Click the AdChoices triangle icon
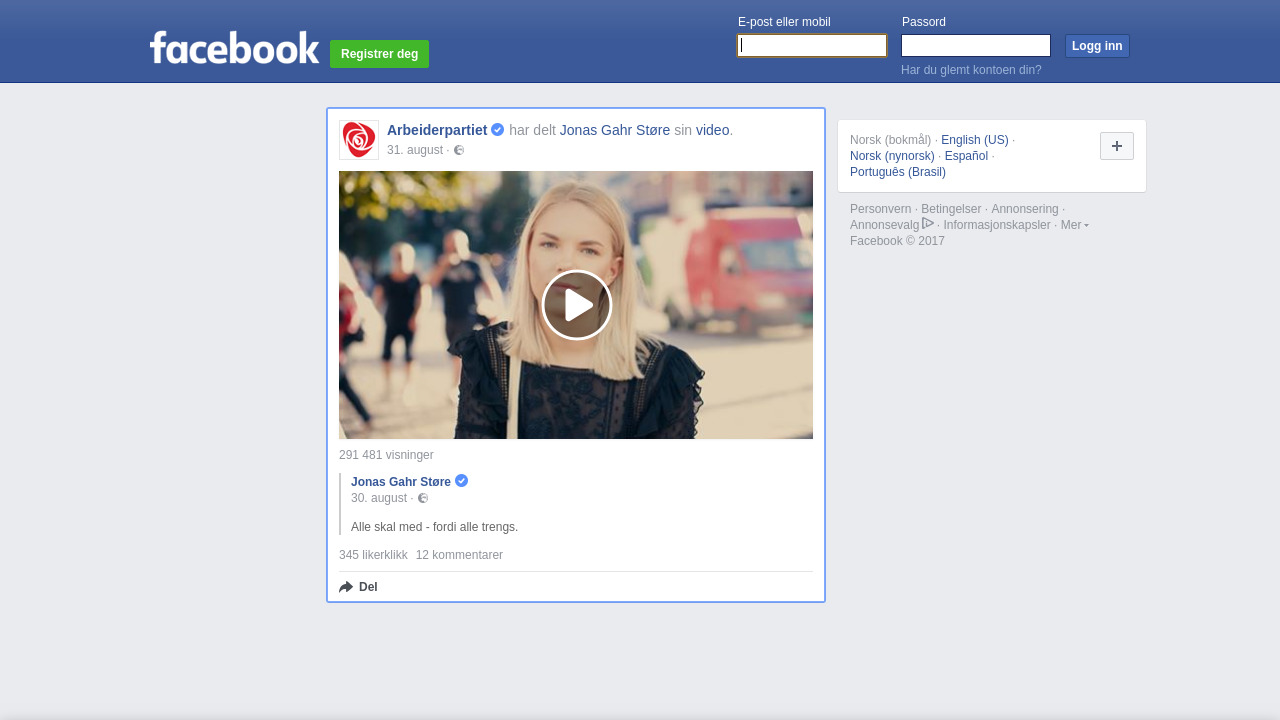The image size is (1280, 720). point(928,223)
